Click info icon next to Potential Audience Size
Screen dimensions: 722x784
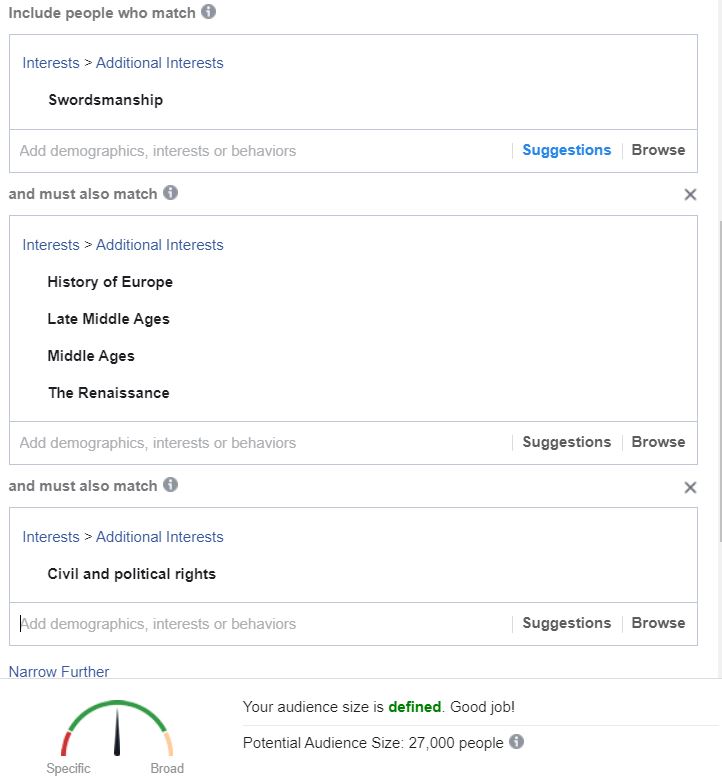[x=516, y=742]
